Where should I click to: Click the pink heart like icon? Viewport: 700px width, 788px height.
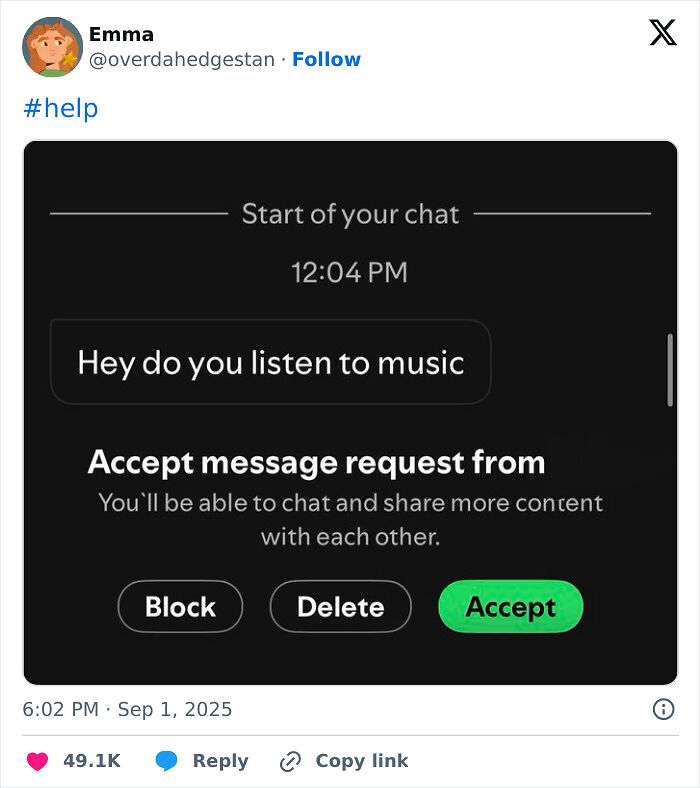(37, 761)
